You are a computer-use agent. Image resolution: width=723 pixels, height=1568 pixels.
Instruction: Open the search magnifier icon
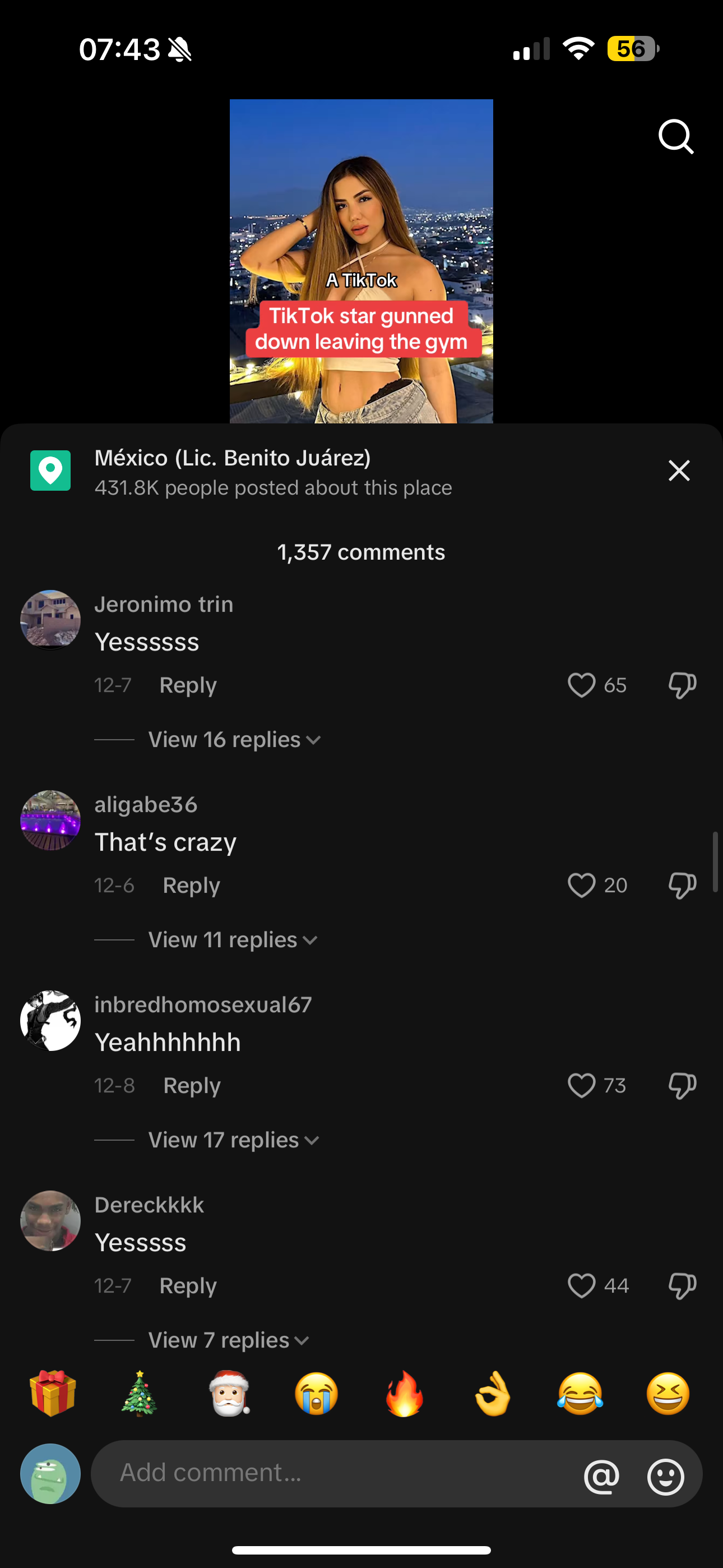pyautogui.click(x=676, y=136)
